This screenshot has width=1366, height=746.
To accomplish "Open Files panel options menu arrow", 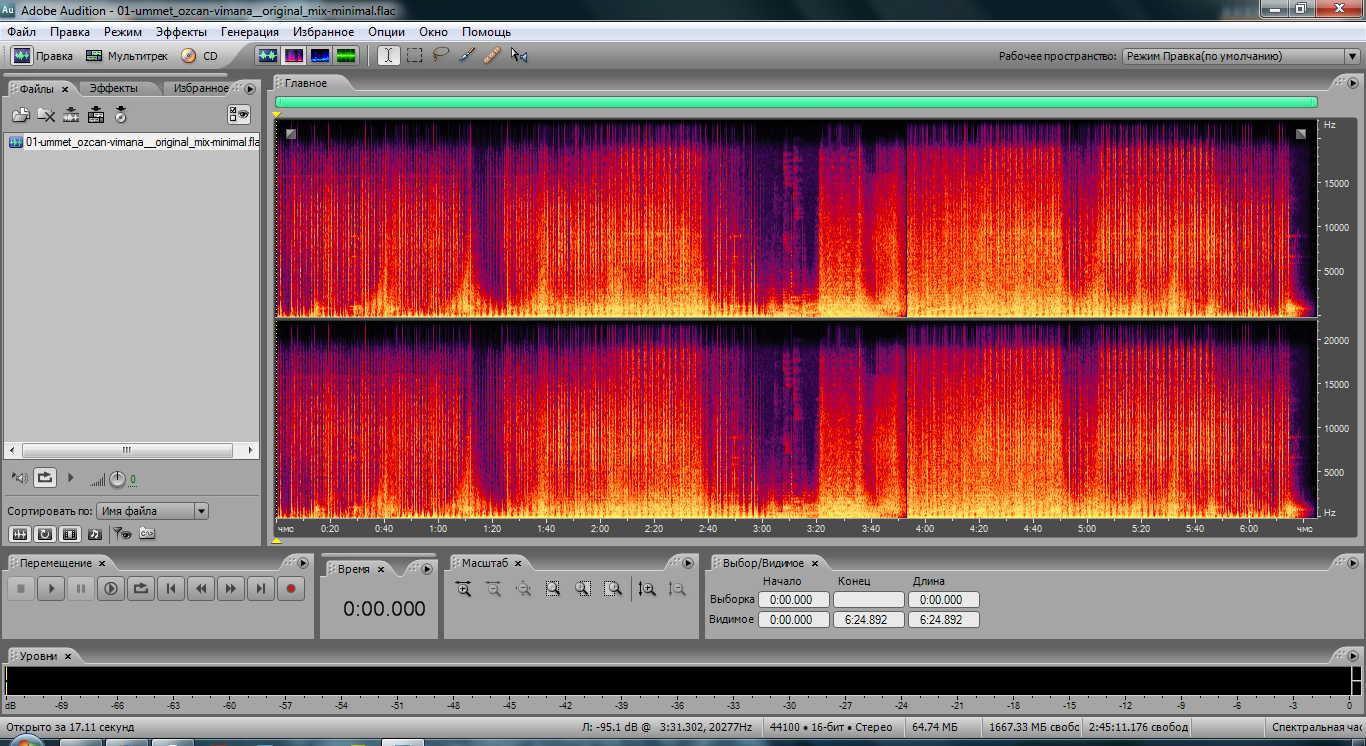I will point(250,89).
